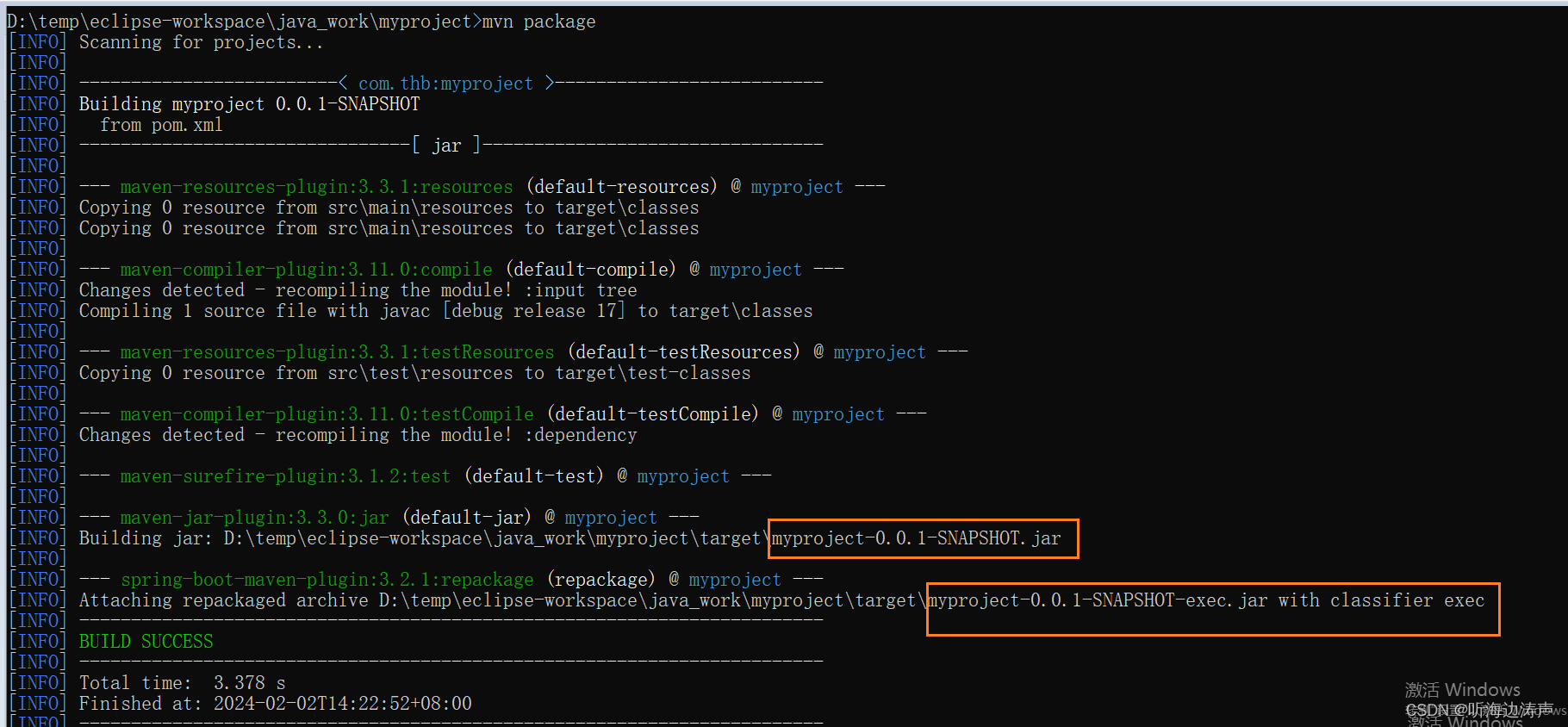Click the 'mvn package' command text
This screenshot has height=727, width=1568.
538,22
